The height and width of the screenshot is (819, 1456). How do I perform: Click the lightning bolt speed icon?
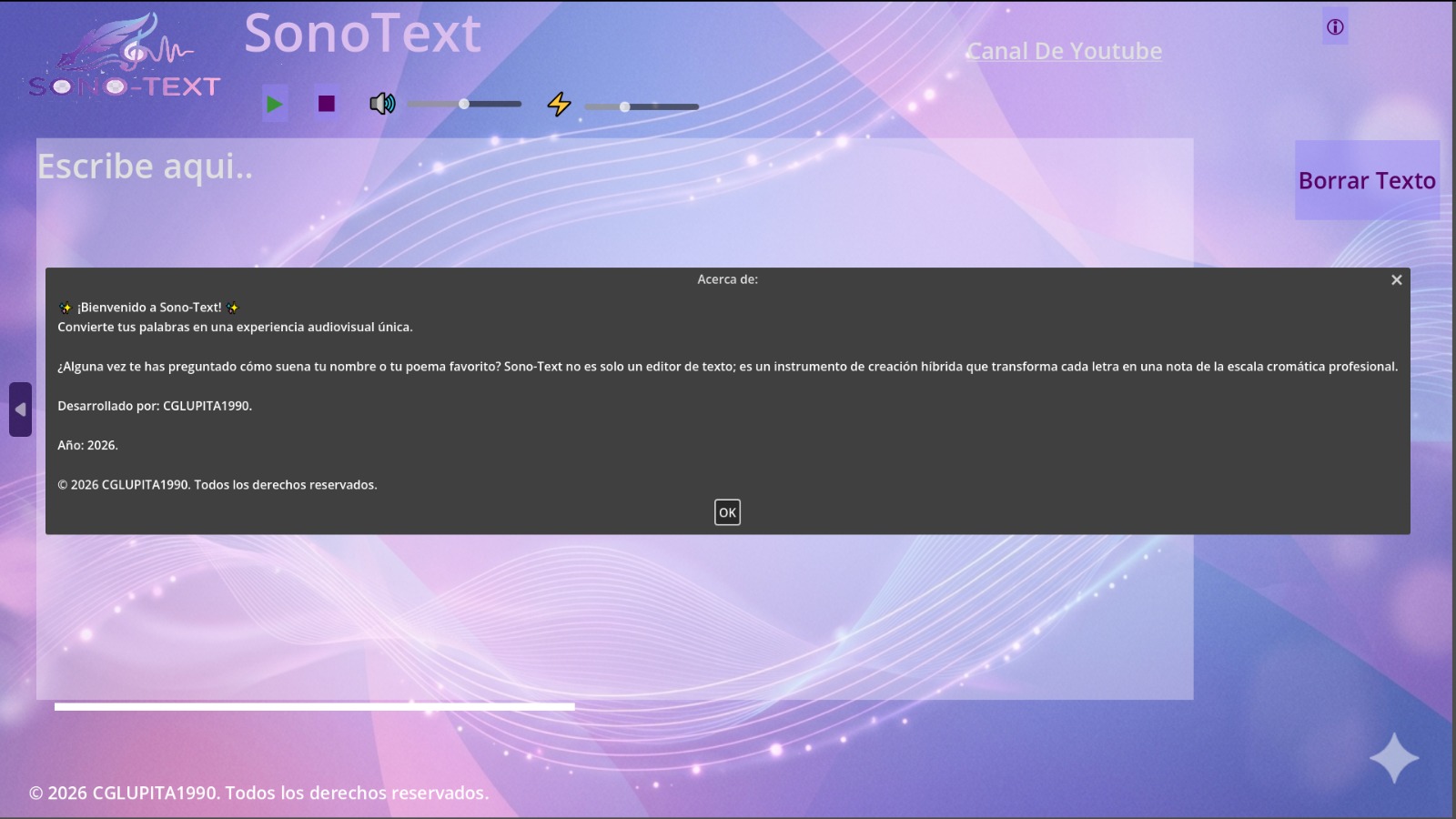point(559,105)
